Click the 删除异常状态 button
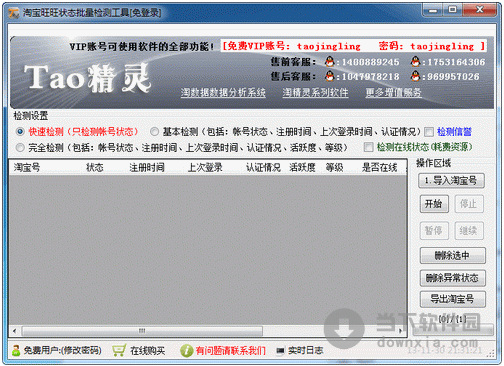Screen dimensions: 504x366 (452, 278)
